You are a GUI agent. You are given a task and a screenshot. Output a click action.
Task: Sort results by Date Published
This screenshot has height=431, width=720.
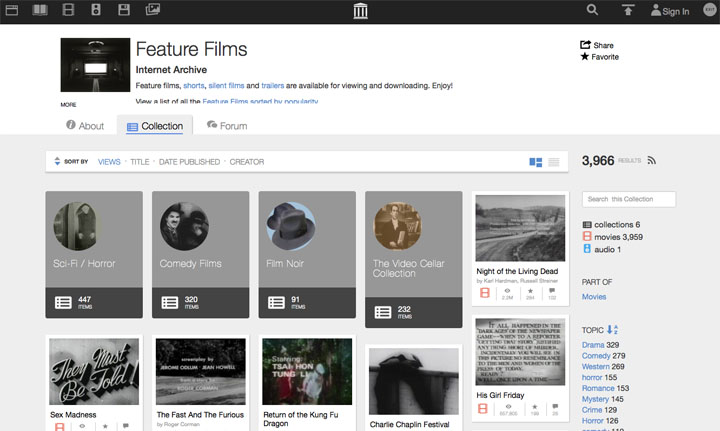pos(189,161)
